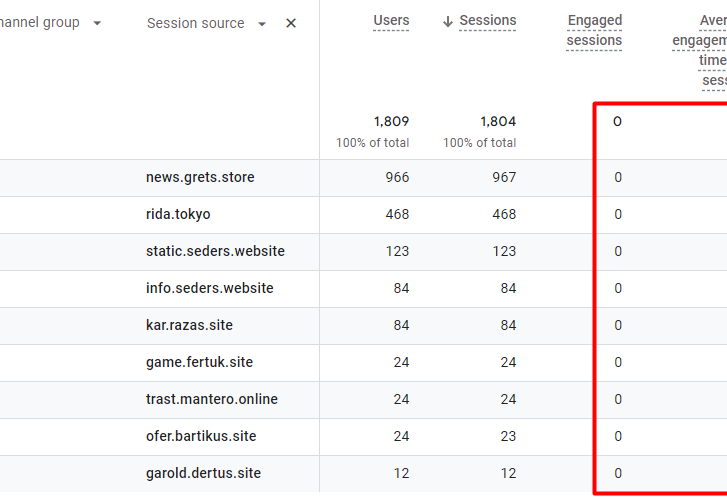Select garold.dertus.site source

pyautogui.click(x=204, y=473)
